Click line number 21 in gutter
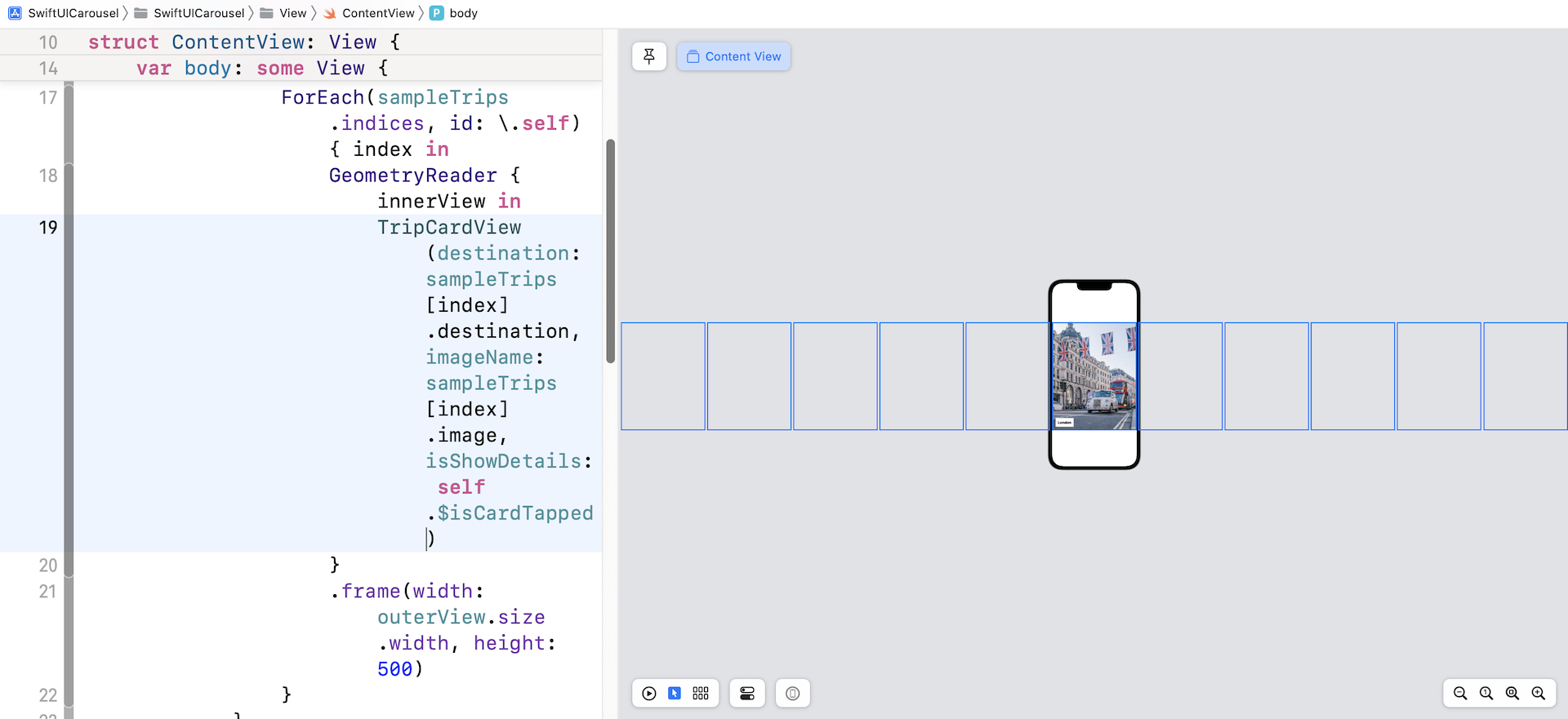This screenshot has height=719, width=1568. point(48,592)
